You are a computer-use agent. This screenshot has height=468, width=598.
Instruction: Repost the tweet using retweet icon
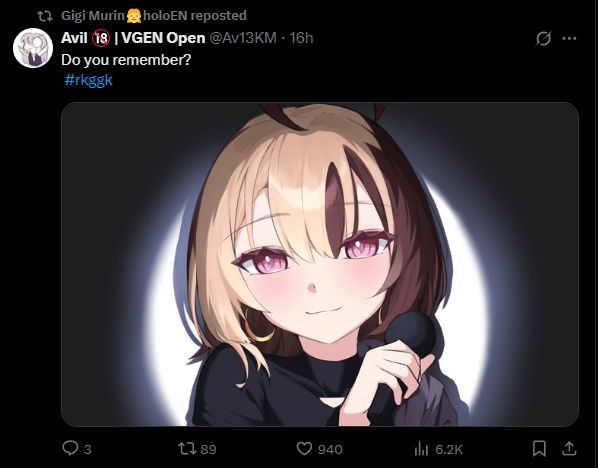(x=187, y=449)
